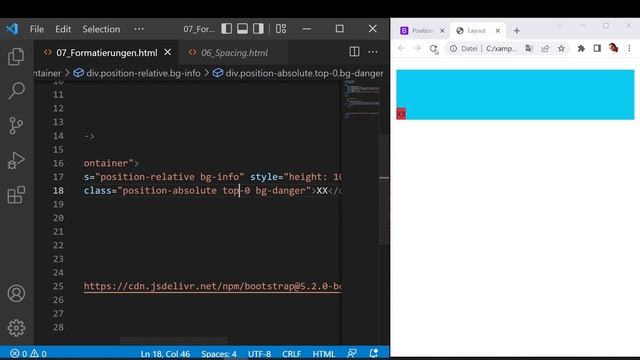Open the Run and Debug view
This screenshot has height=360, width=640.
16,160
